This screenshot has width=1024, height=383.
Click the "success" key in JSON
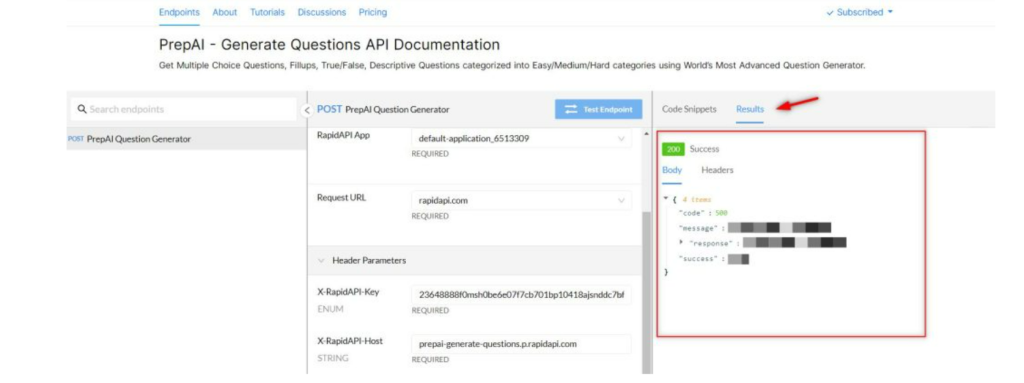[699, 259]
